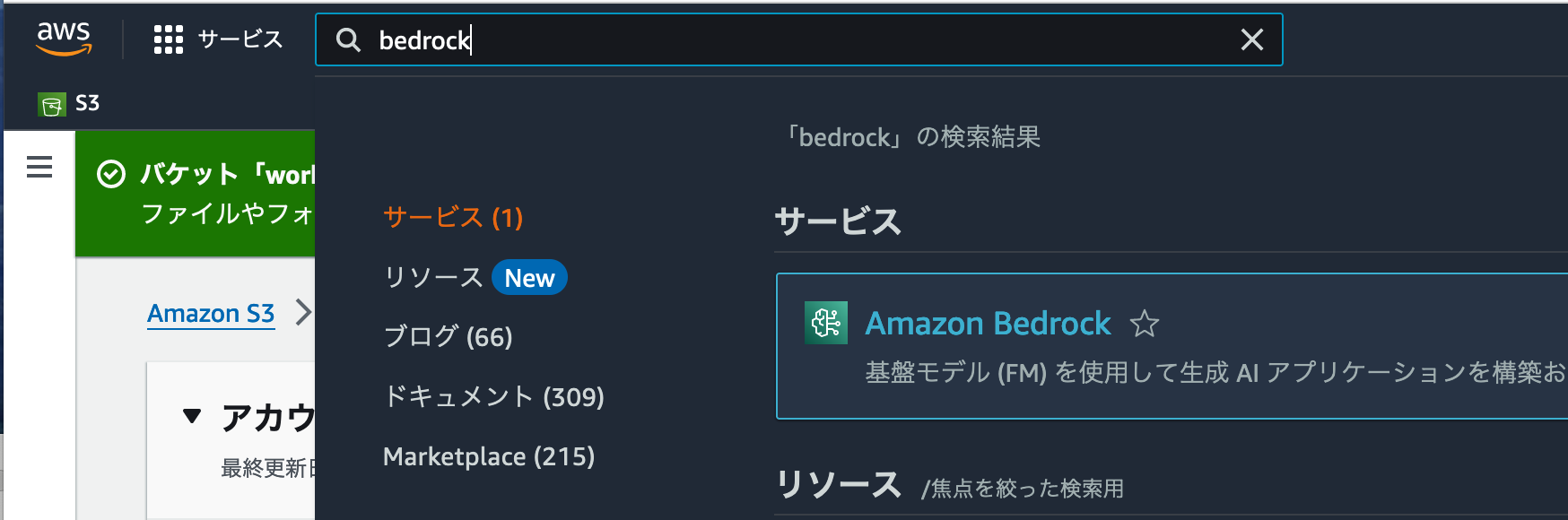The width and height of the screenshot is (1568, 520).
Task: Switch to the Marketplace (215) results
Action: (x=489, y=456)
